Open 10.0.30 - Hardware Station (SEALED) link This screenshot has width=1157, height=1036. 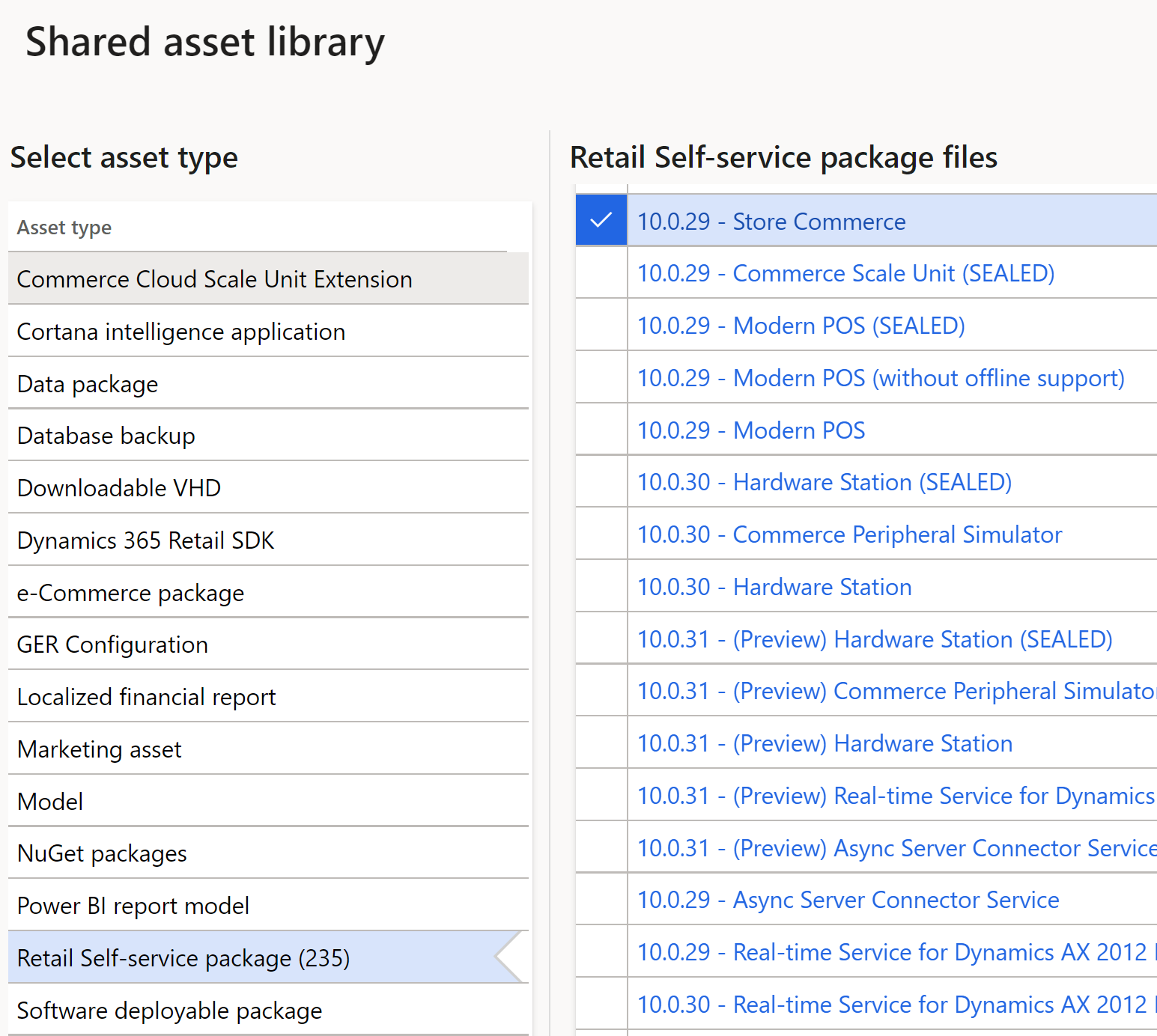pyautogui.click(x=825, y=482)
